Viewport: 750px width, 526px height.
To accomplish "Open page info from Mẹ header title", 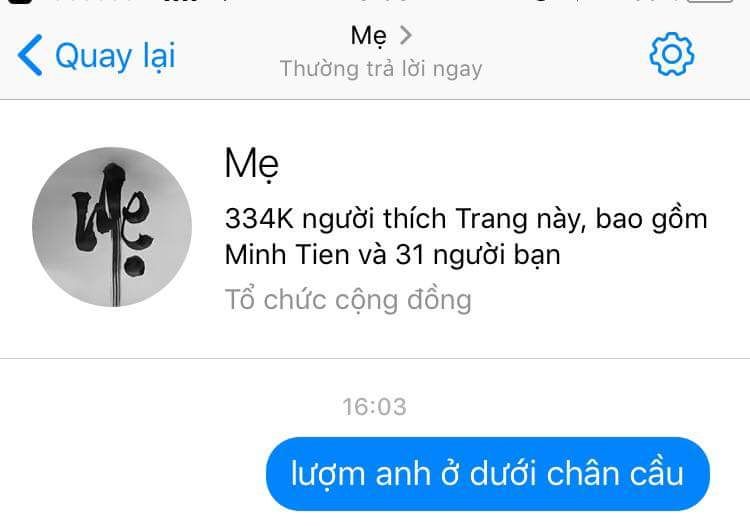I will [368, 36].
